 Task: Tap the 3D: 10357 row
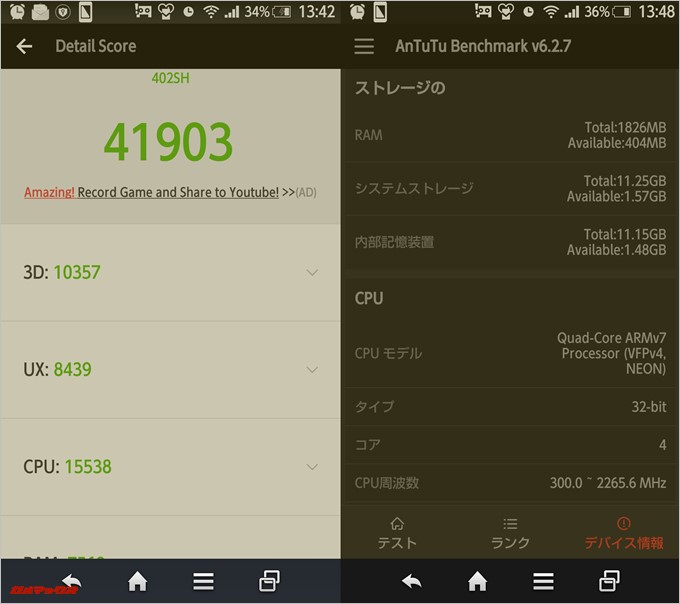(x=170, y=273)
